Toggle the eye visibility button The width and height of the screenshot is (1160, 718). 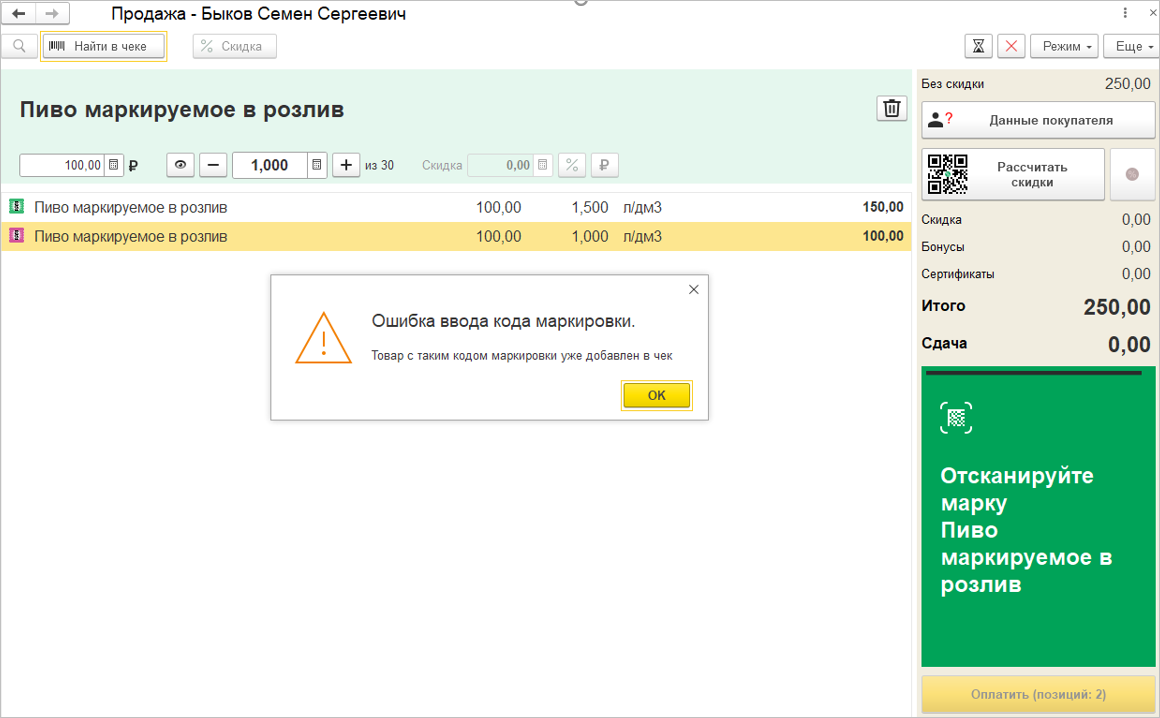tap(180, 165)
